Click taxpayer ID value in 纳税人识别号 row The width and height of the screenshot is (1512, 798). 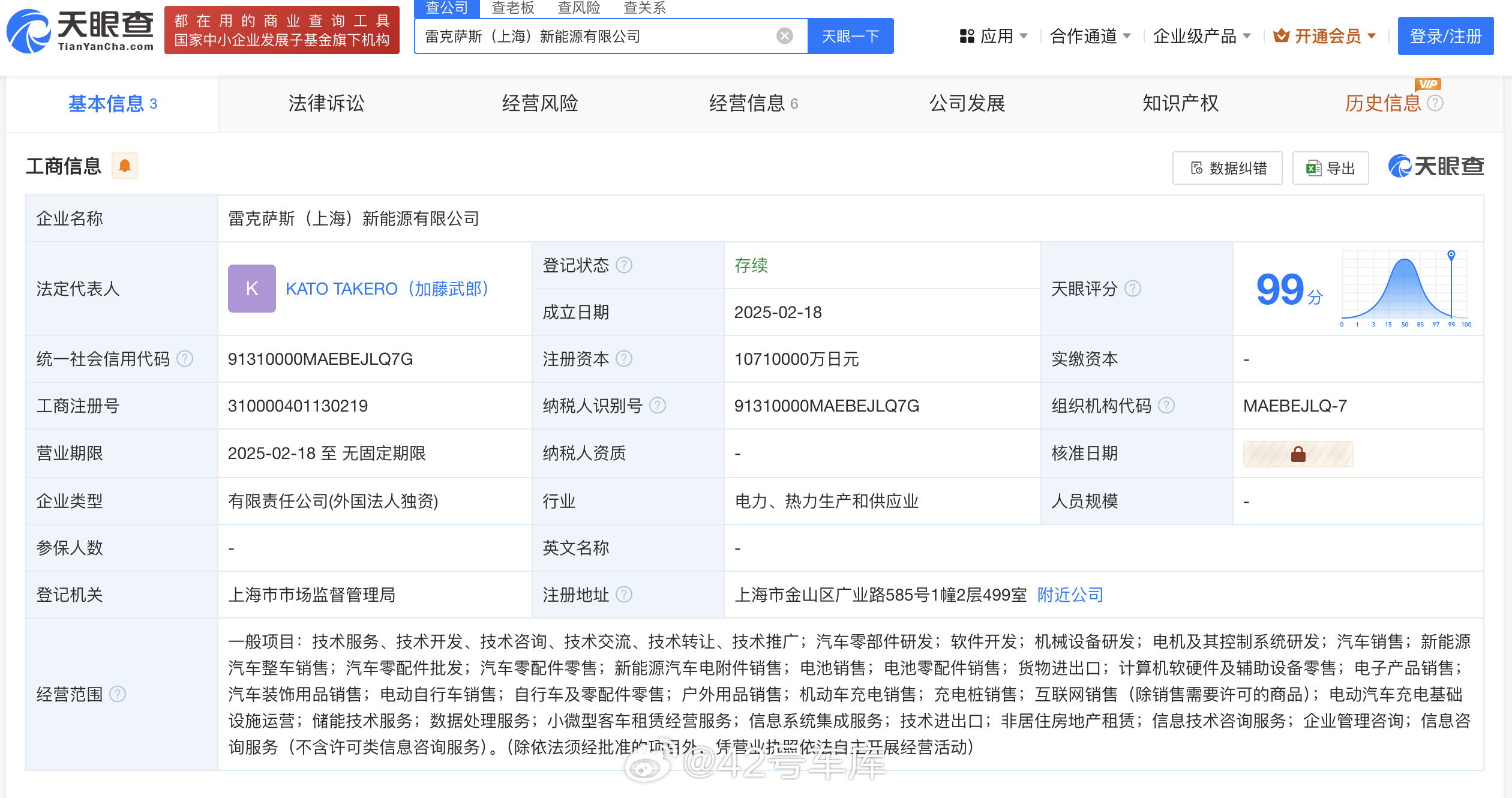point(826,406)
